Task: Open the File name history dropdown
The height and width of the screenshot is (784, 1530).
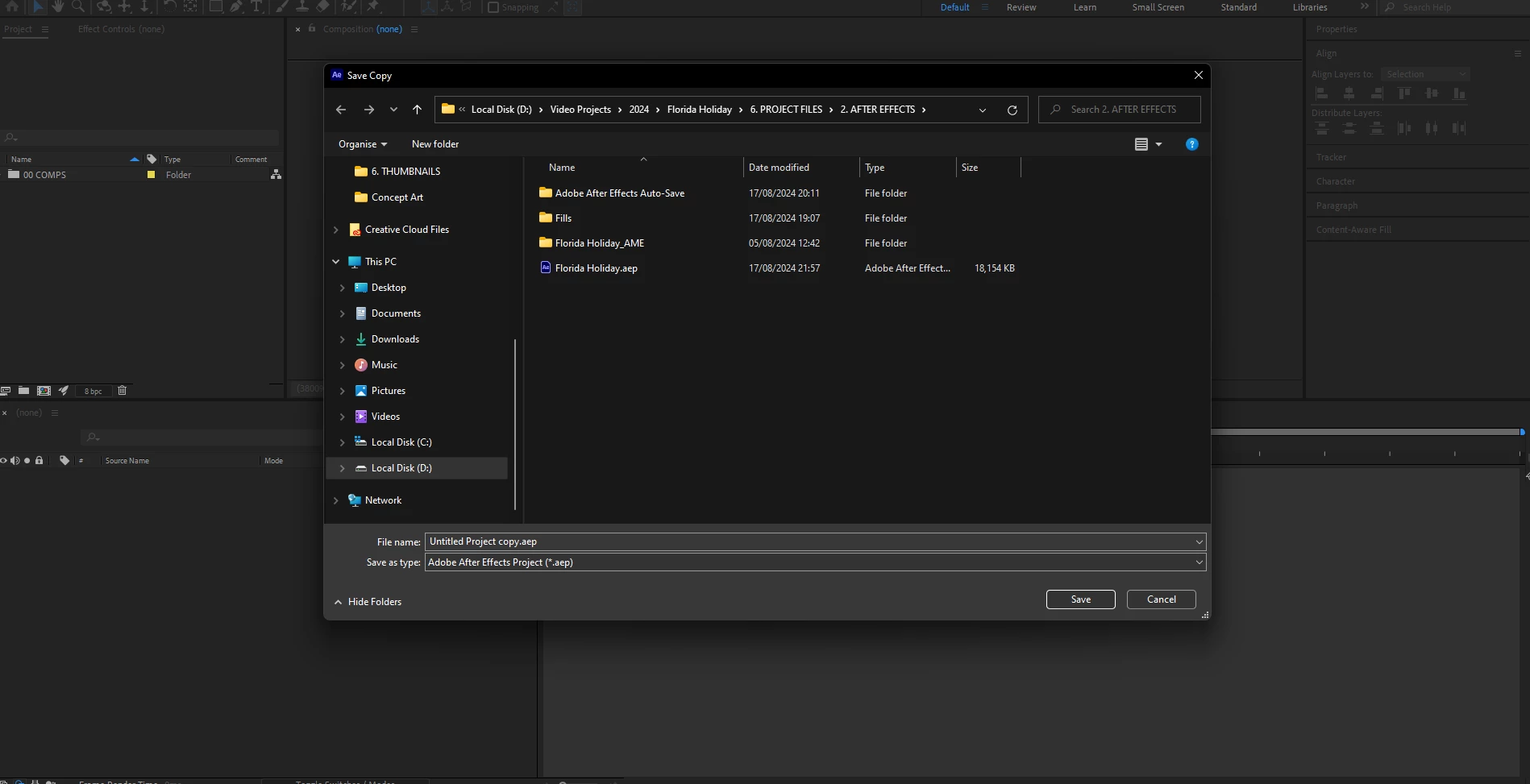Action: tap(1199, 542)
